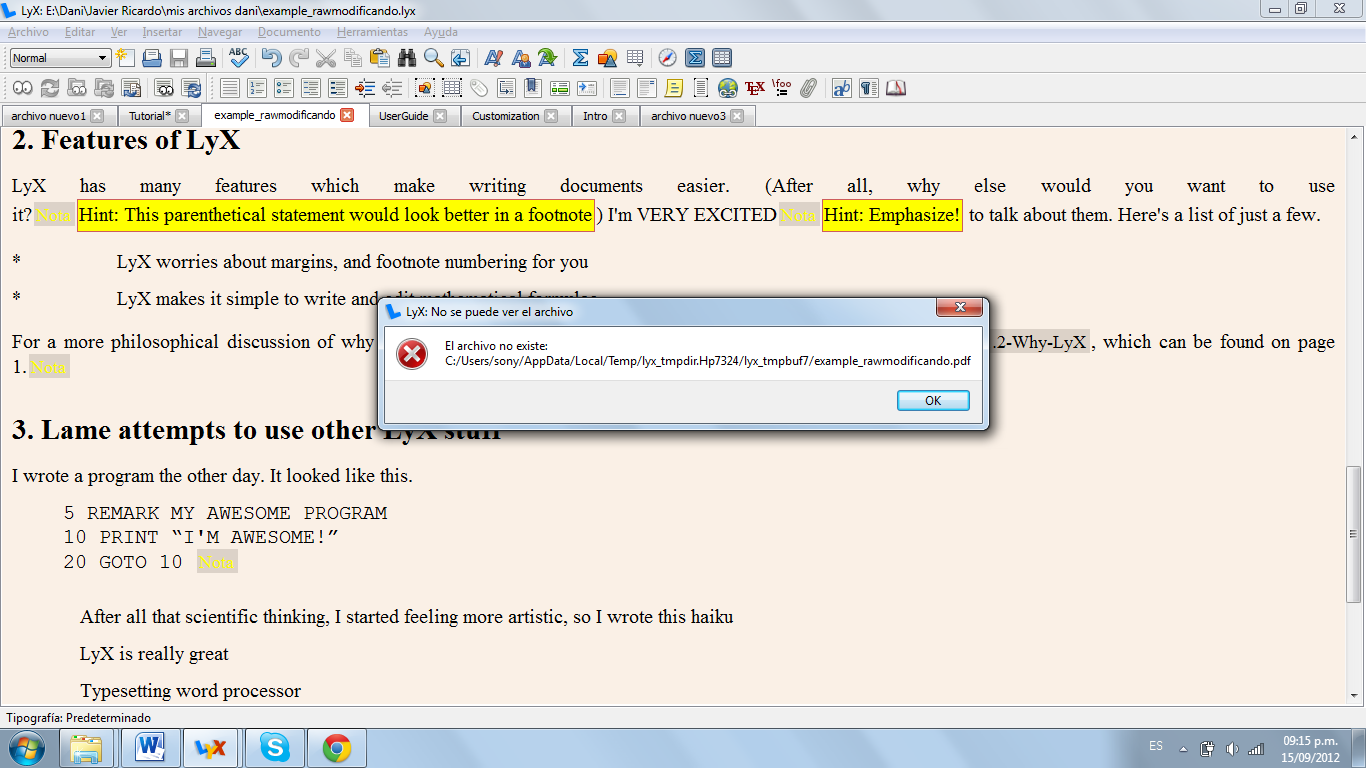Click the taskbar volume speaker icon
This screenshot has width=1366, height=768.
click(1231, 748)
